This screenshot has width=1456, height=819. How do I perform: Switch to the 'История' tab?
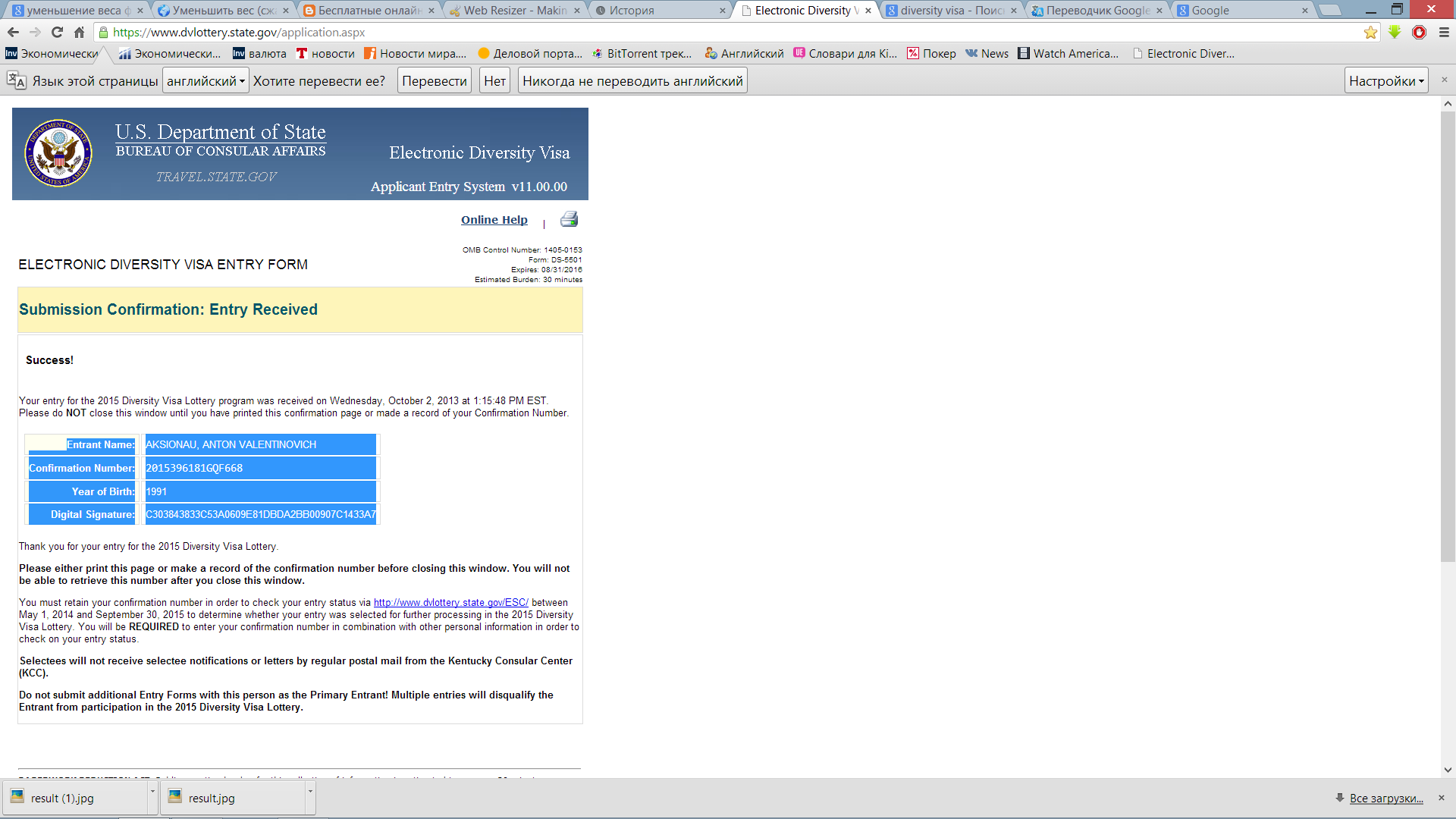click(x=661, y=11)
